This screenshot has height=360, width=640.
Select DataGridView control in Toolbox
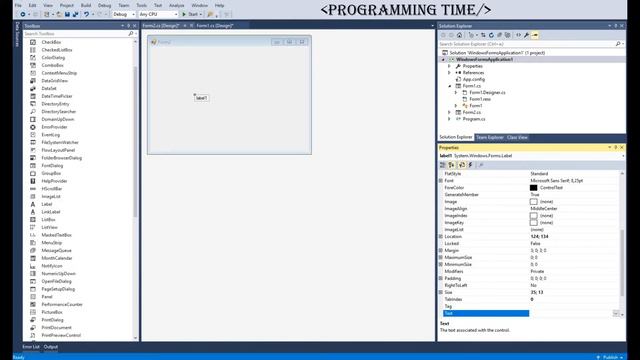pyautogui.click(x=55, y=81)
